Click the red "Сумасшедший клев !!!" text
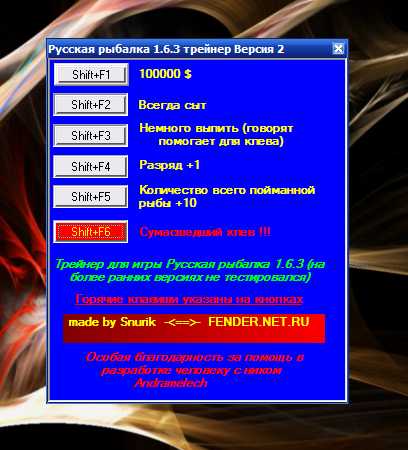The height and width of the screenshot is (450, 408). point(205,232)
